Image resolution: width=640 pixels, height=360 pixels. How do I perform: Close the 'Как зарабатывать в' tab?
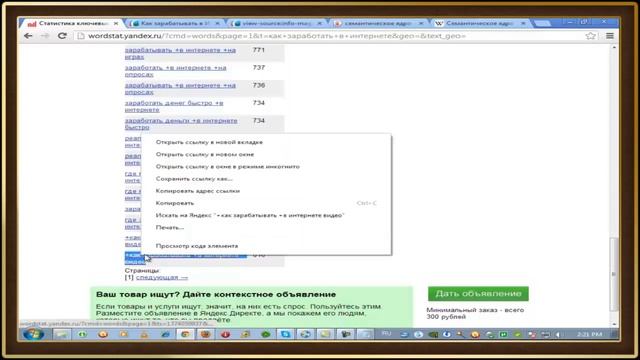pyautogui.click(x=217, y=24)
